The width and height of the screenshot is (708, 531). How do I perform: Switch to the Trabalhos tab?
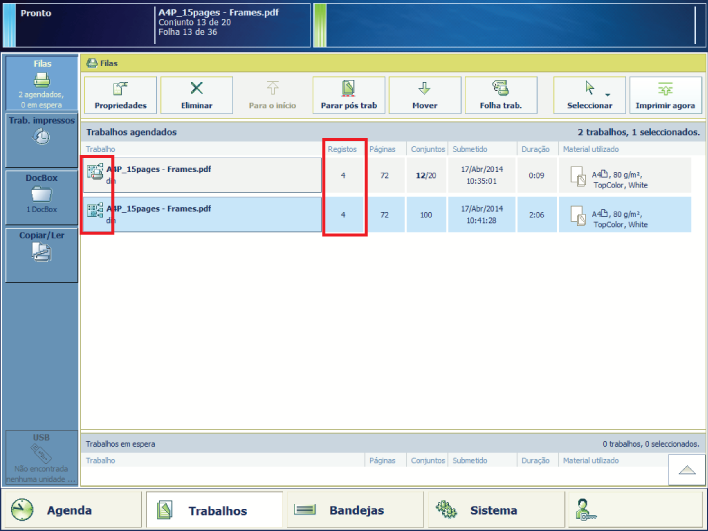point(214,510)
